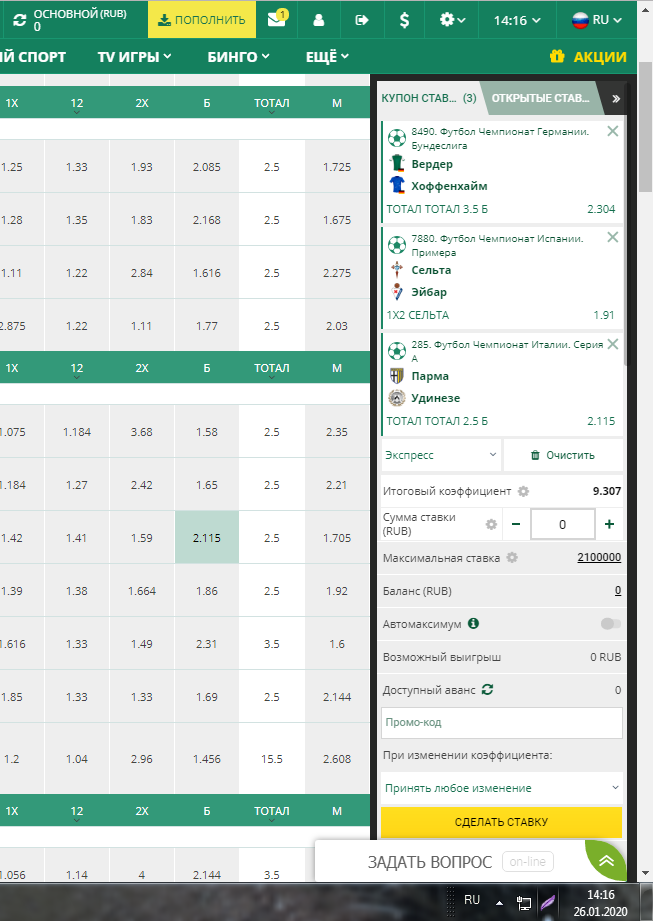
Task: Deselect the highlighted 2.115 odds cell
Action: [x=207, y=537]
